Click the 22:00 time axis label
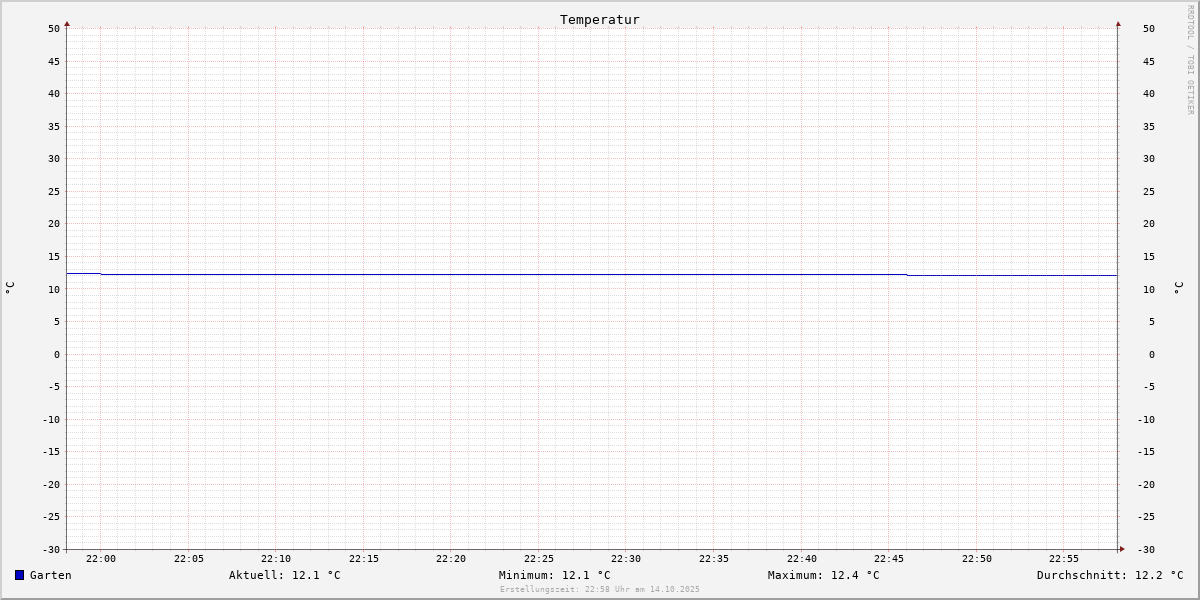This screenshot has height=600, width=1200. 101,559
